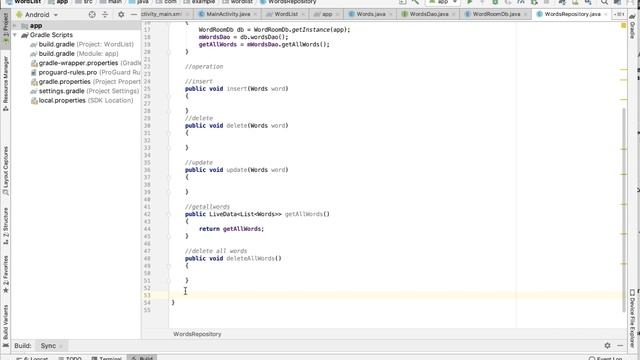Open gradle.properties file

[86, 82]
